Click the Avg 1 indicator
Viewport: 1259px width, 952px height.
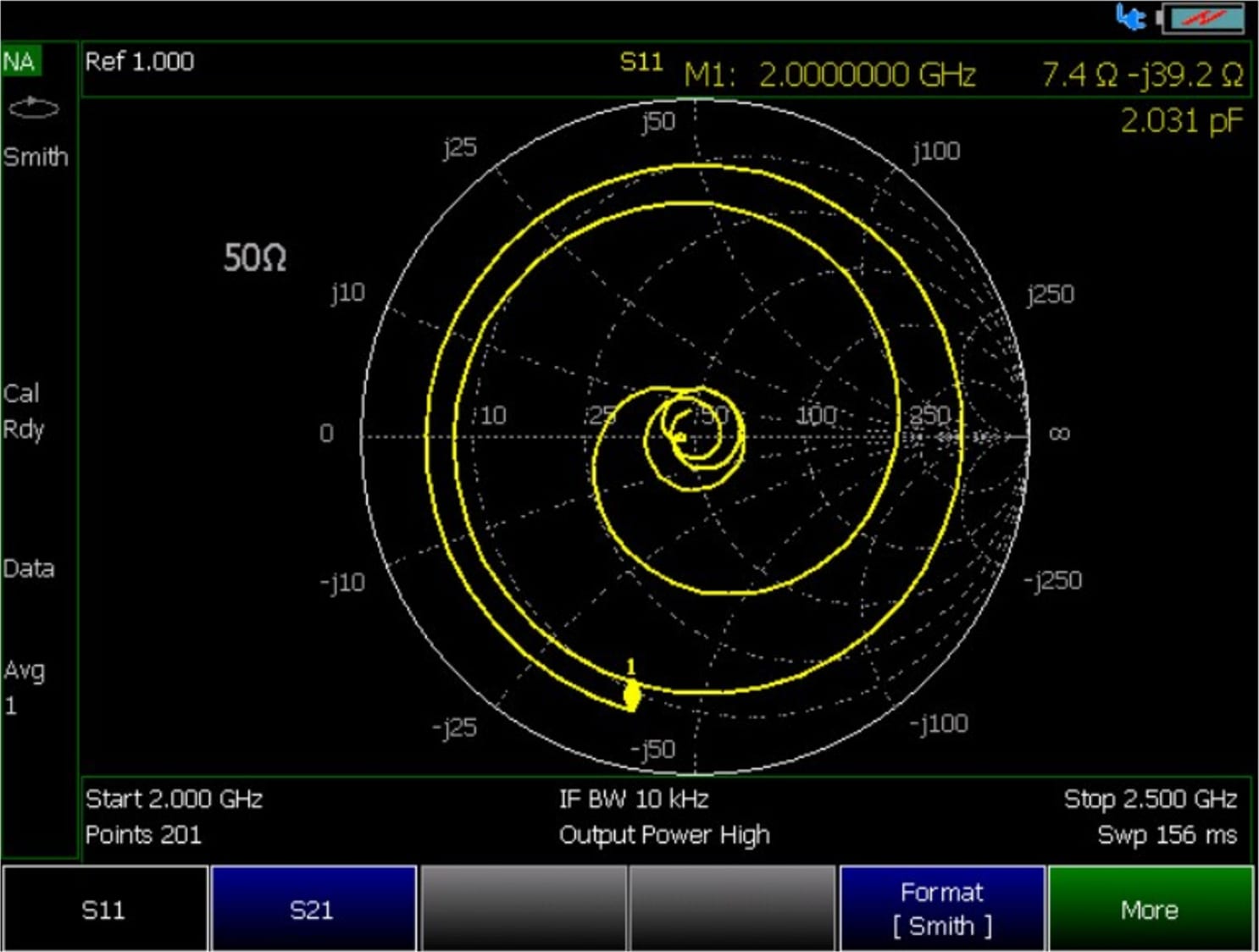pyautogui.click(x=24, y=687)
